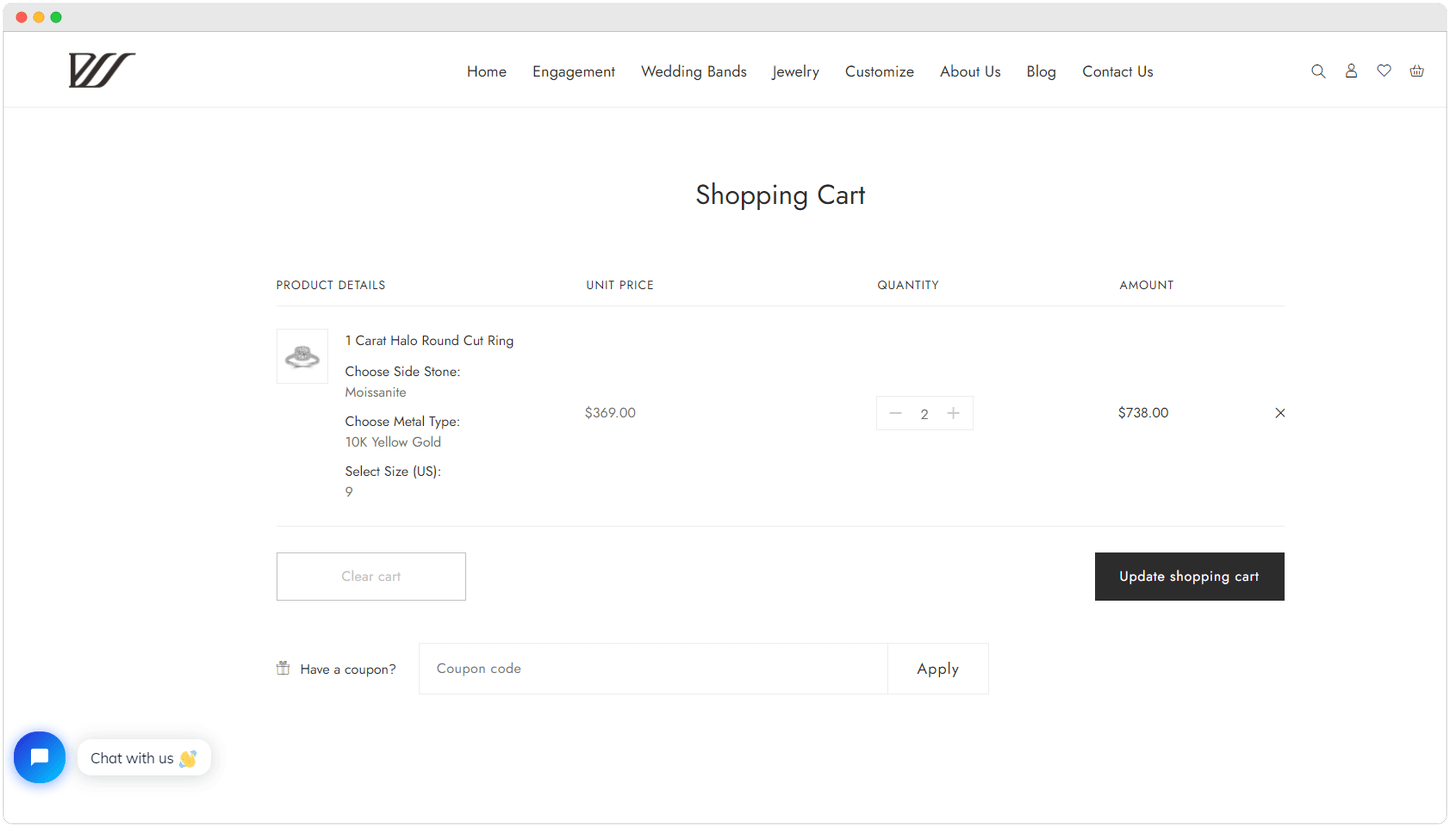
Task: Open Contact Us page
Action: tap(1118, 72)
